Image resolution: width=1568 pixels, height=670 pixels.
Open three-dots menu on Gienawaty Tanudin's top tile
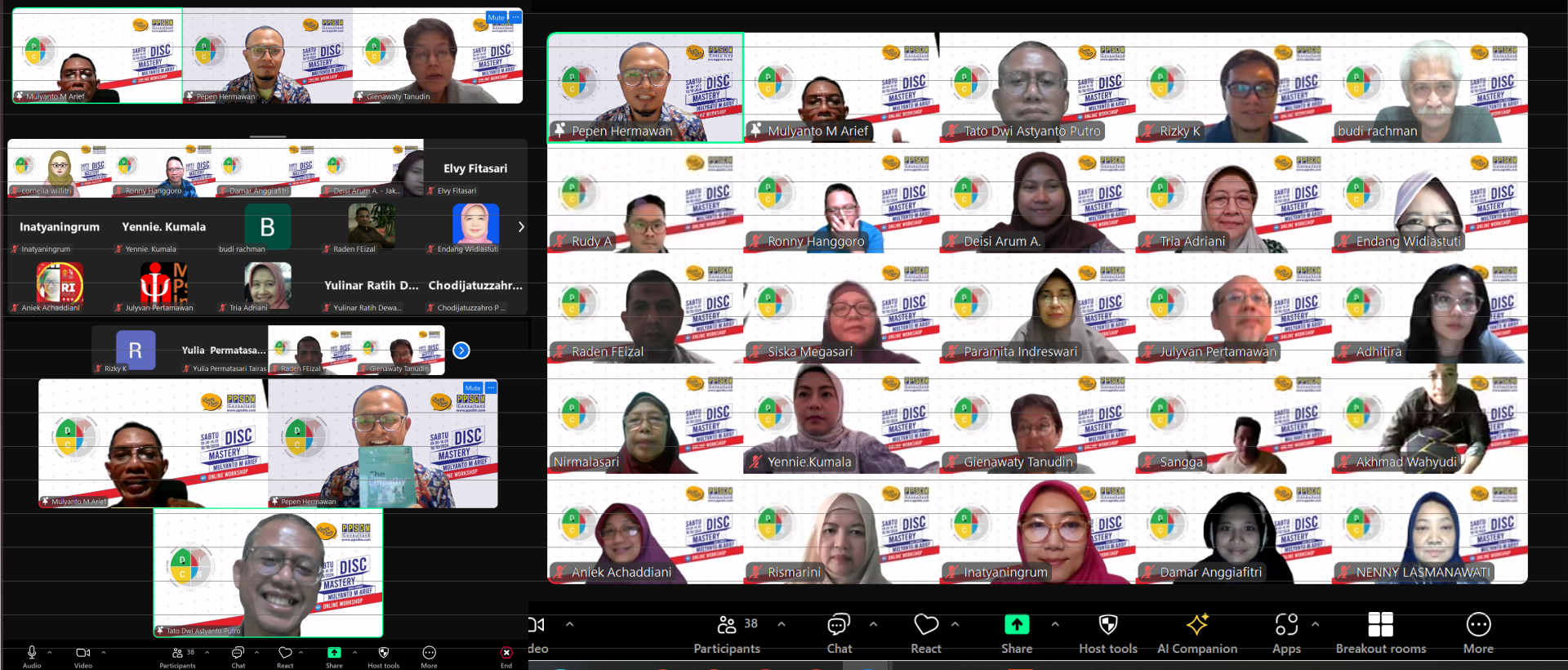click(x=515, y=17)
